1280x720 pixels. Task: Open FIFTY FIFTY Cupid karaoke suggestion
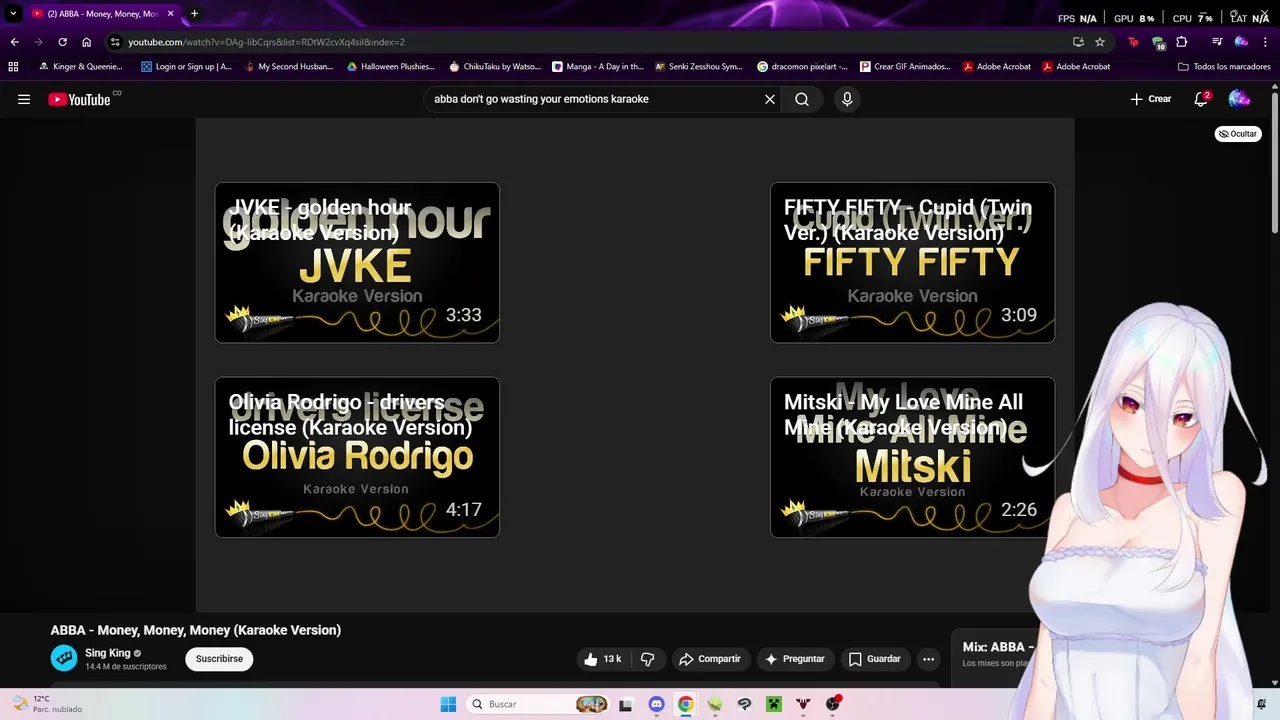pyautogui.click(x=912, y=262)
